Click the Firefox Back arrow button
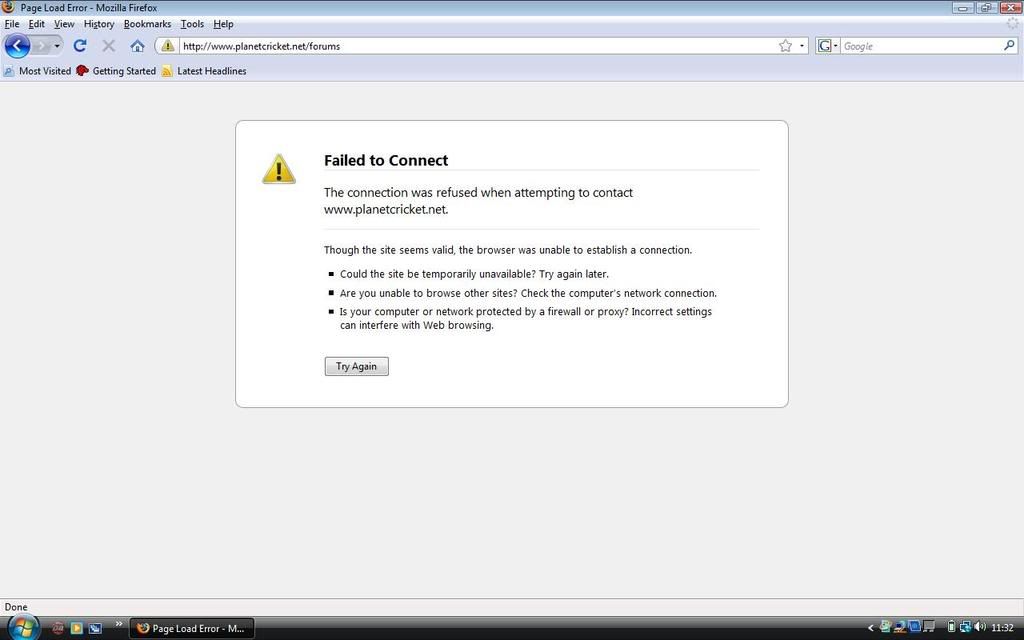Screen dimensions: 1024x640 pos(17,46)
